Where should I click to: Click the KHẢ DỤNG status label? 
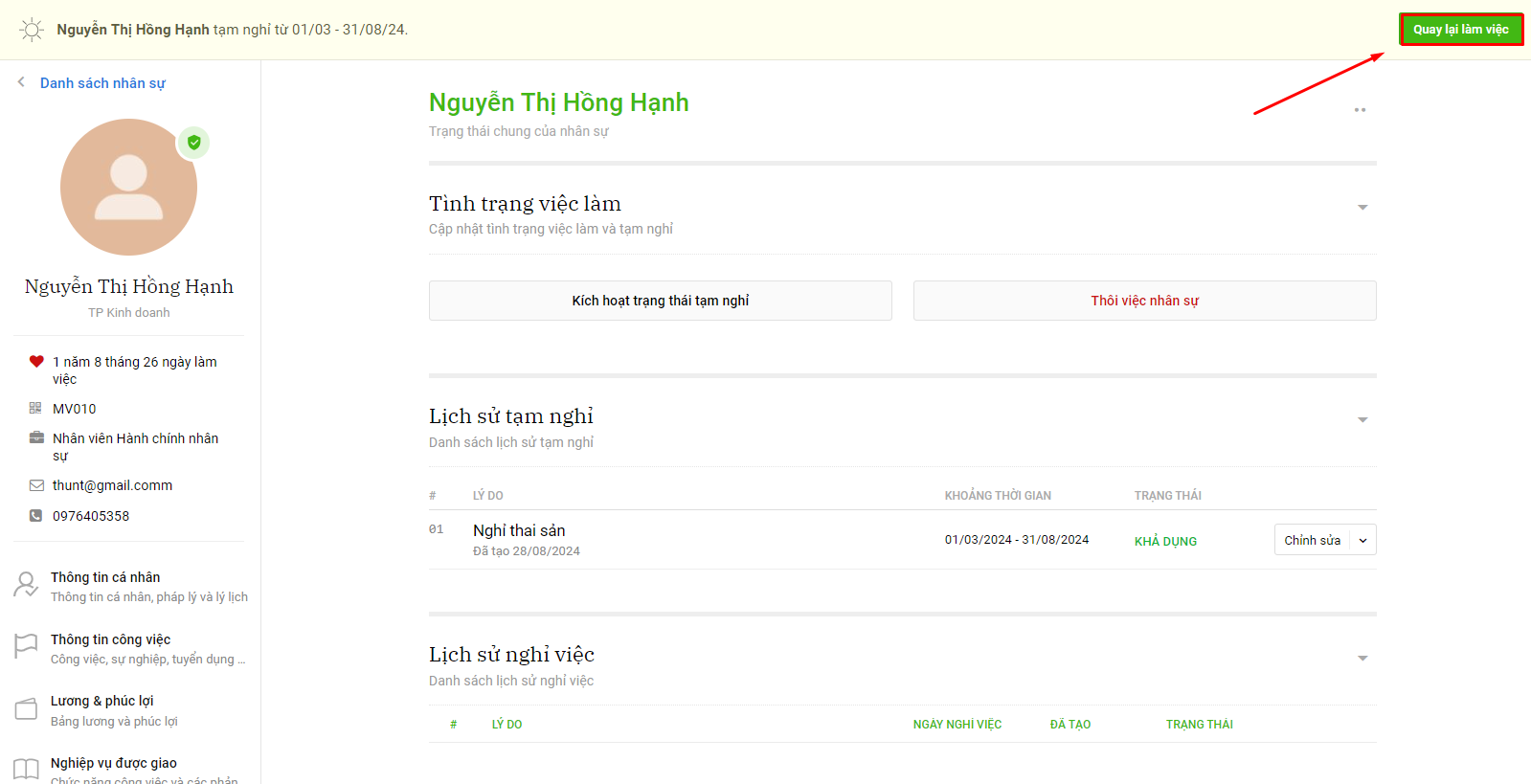[x=1165, y=541]
